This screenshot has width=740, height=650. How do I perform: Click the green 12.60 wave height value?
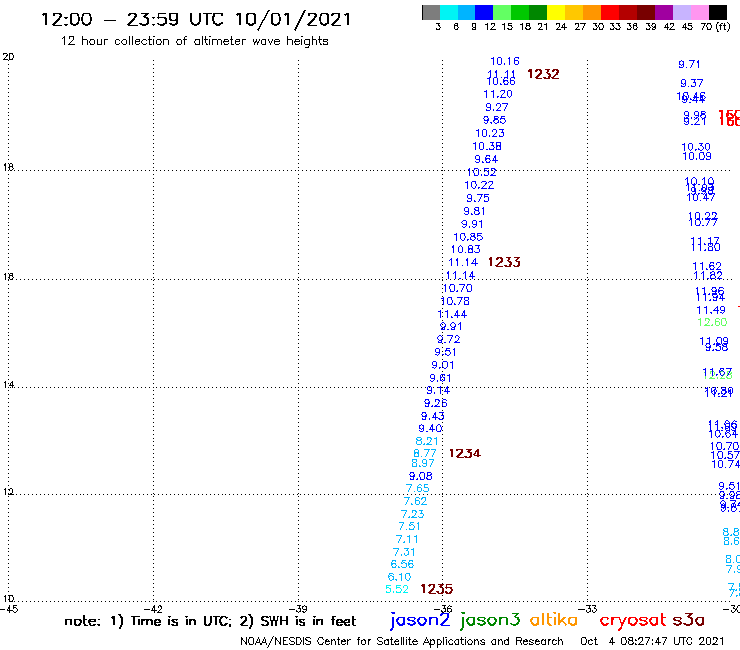712,322
